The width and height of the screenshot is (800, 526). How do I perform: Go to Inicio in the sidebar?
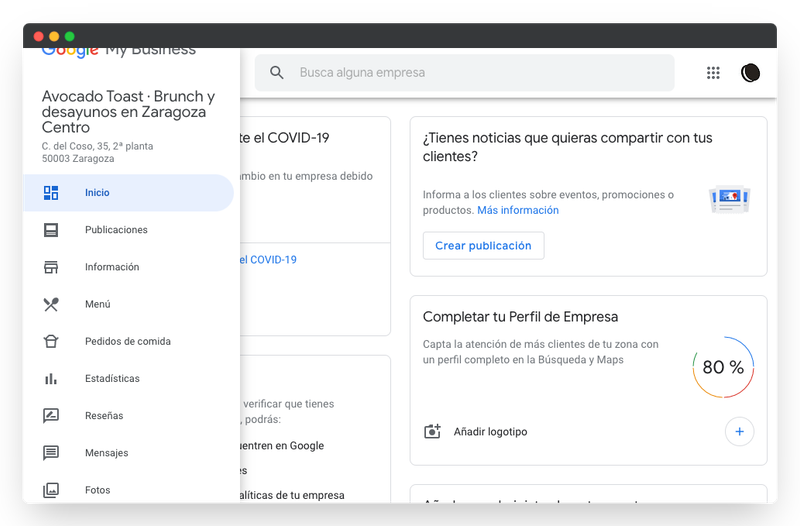pos(129,193)
